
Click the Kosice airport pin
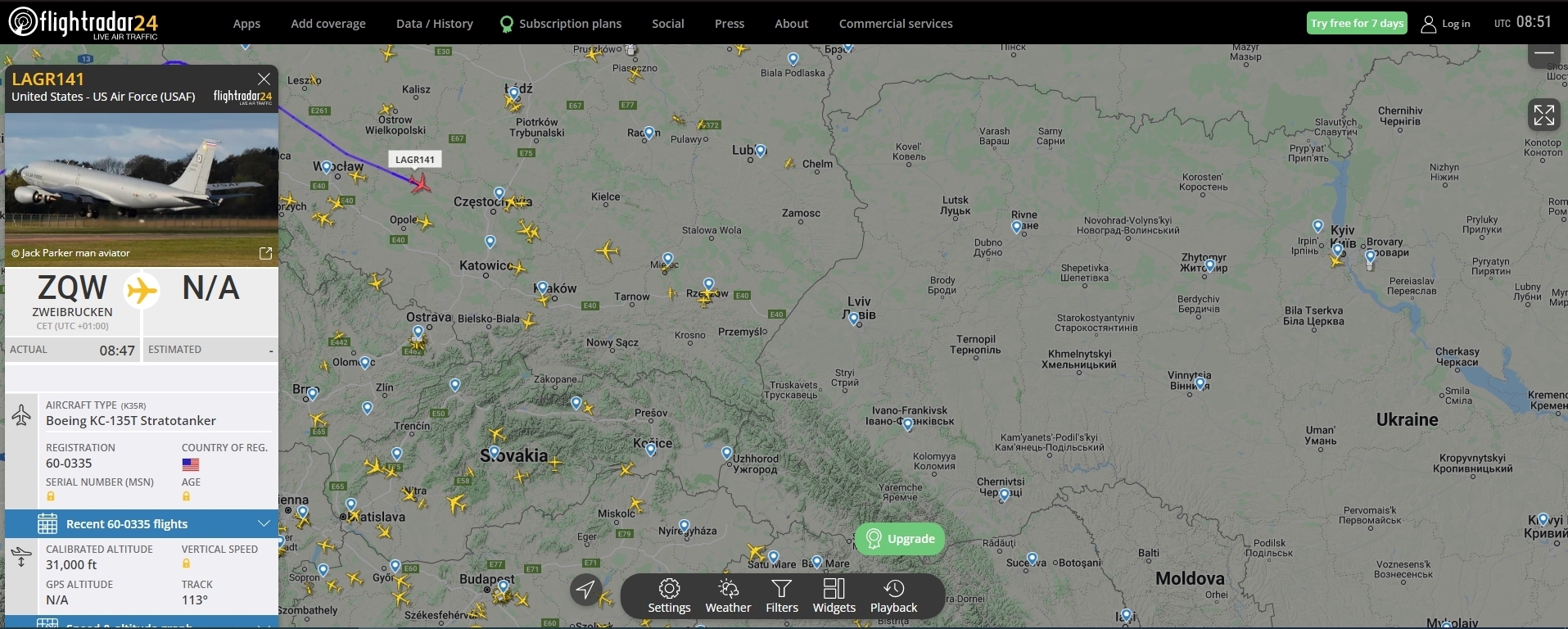point(651,448)
